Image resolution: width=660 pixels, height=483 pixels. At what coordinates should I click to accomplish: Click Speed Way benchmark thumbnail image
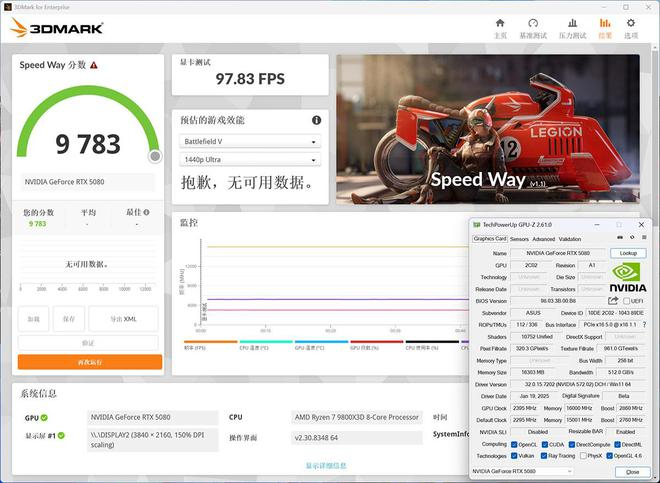488,129
